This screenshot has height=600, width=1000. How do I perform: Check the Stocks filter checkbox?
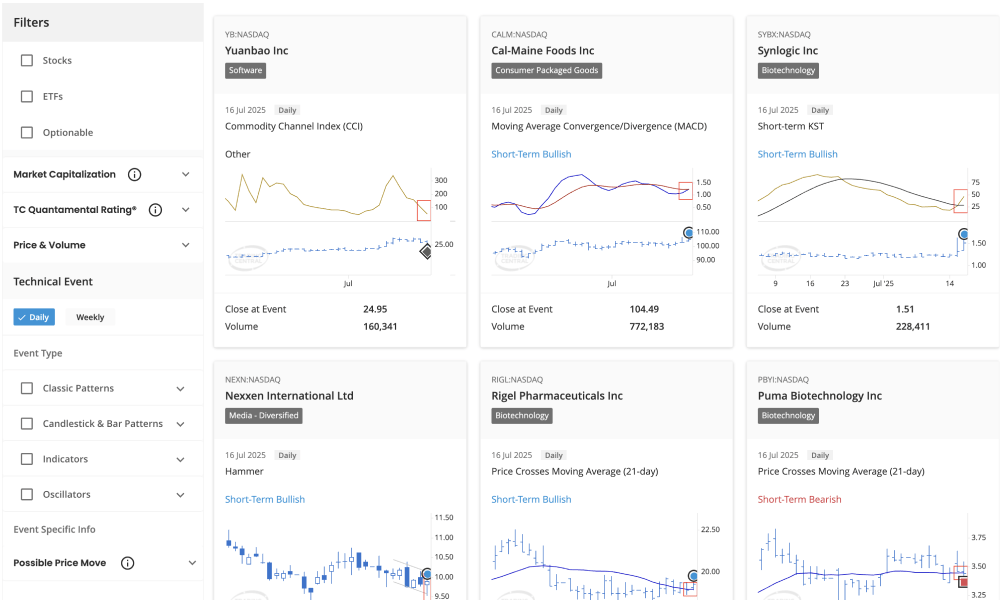pyautogui.click(x=27, y=60)
